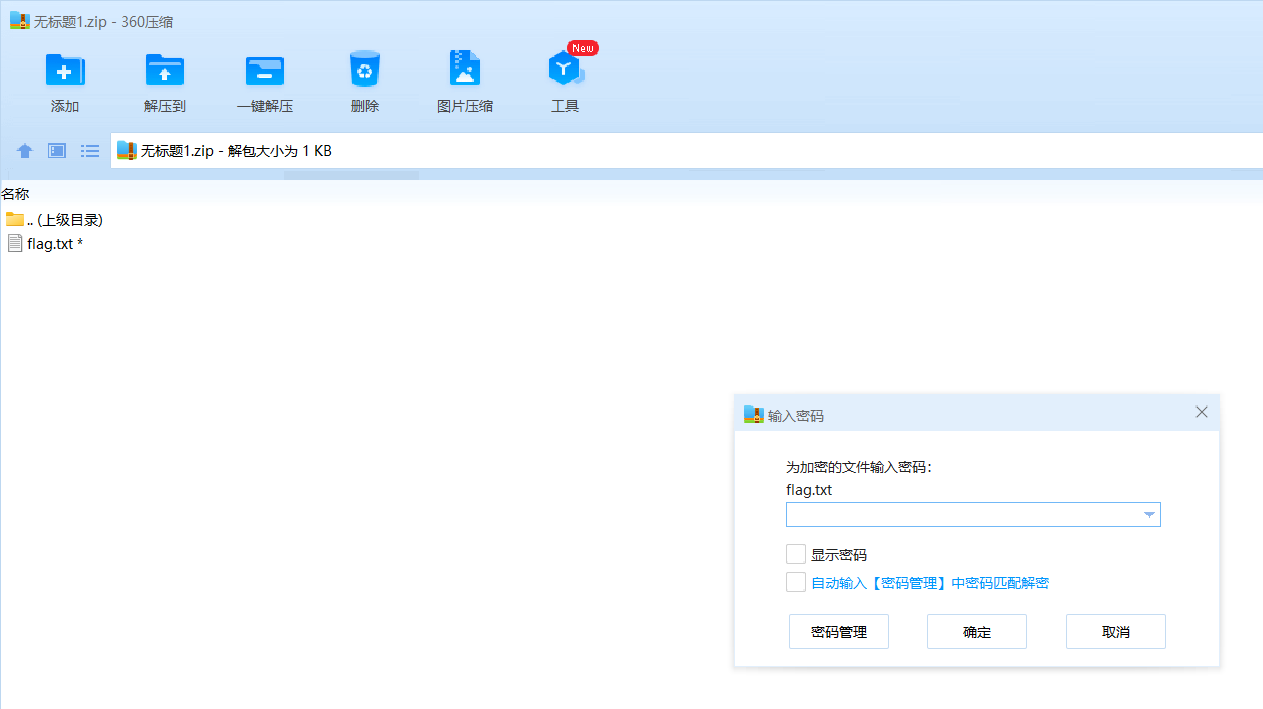Open 图片压缩 image compression tool
The height and width of the screenshot is (709, 1263).
(x=465, y=70)
